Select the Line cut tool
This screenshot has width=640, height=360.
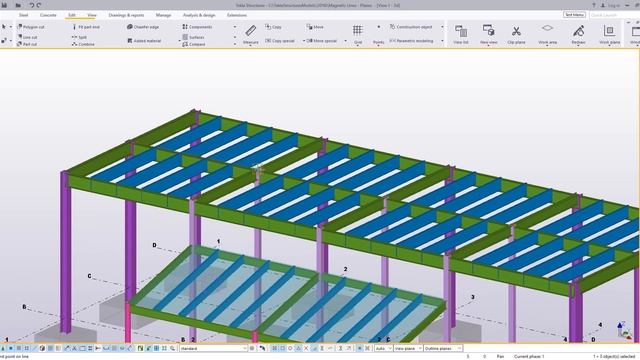tap(27, 37)
